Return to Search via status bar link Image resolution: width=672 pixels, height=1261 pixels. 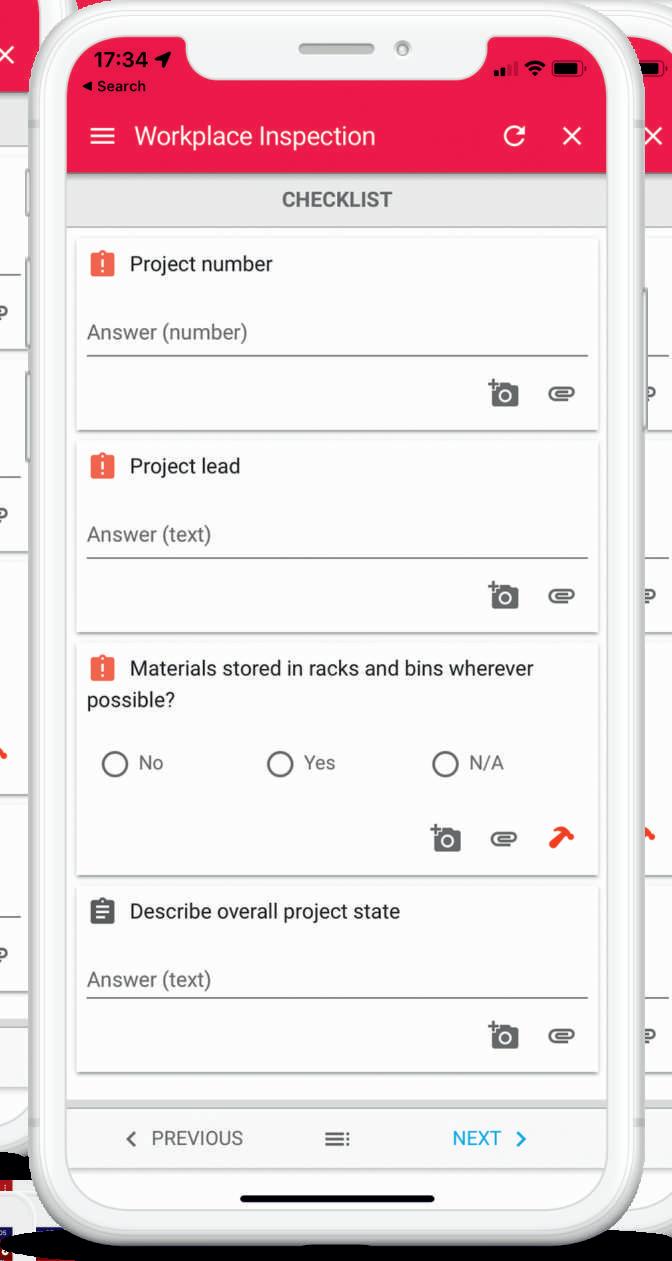coord(114,87)
